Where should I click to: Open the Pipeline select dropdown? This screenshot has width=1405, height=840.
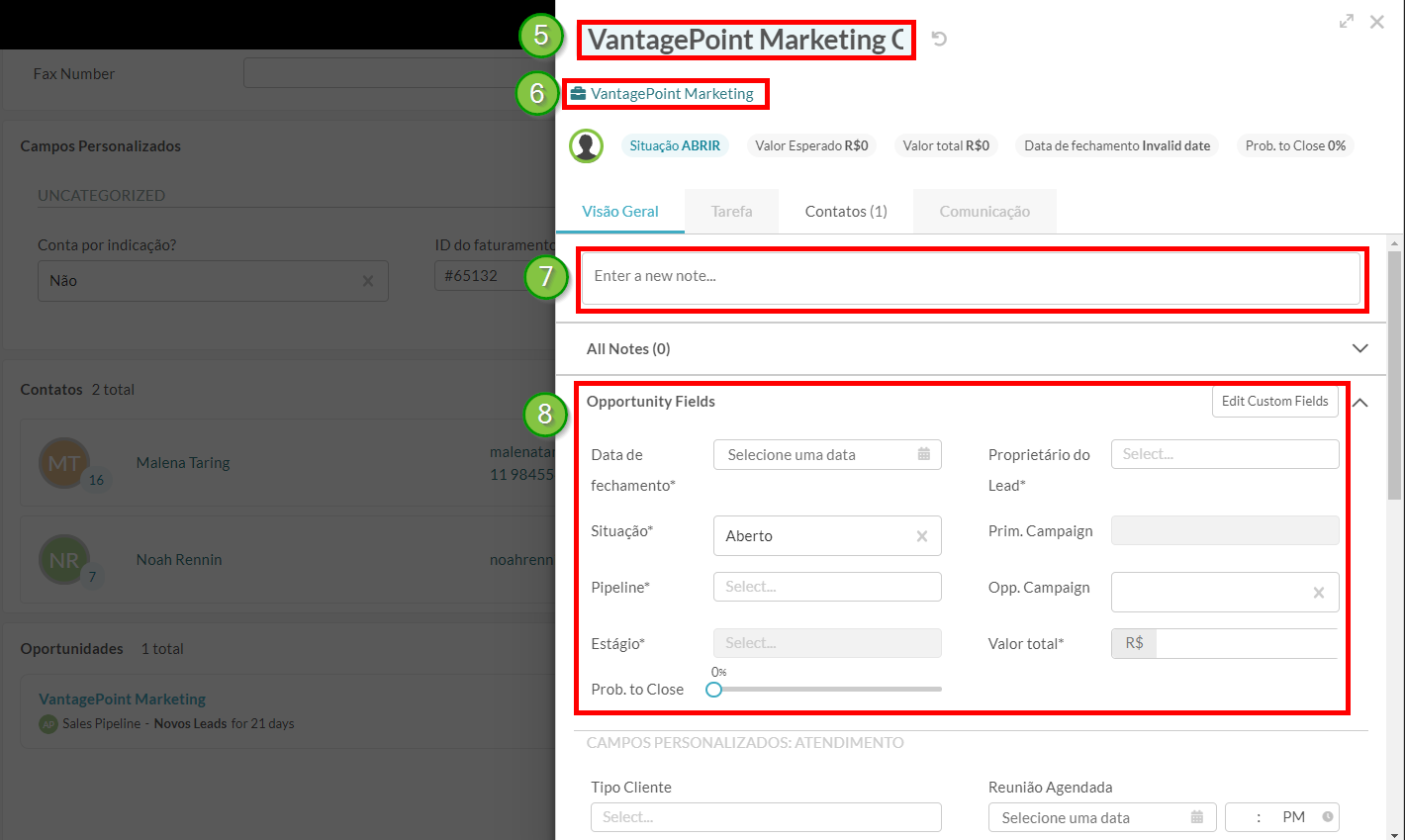point(827,587)
